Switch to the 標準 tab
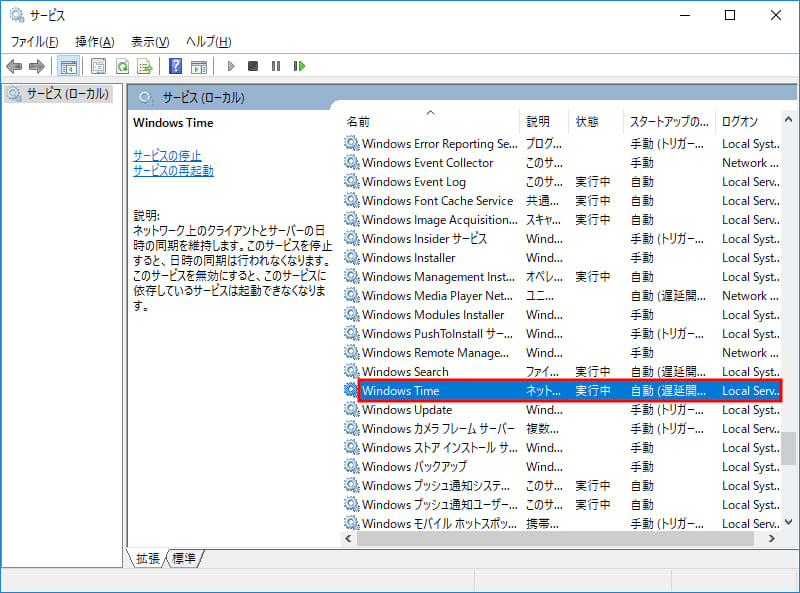800x593 pixels. coord(182,560)
